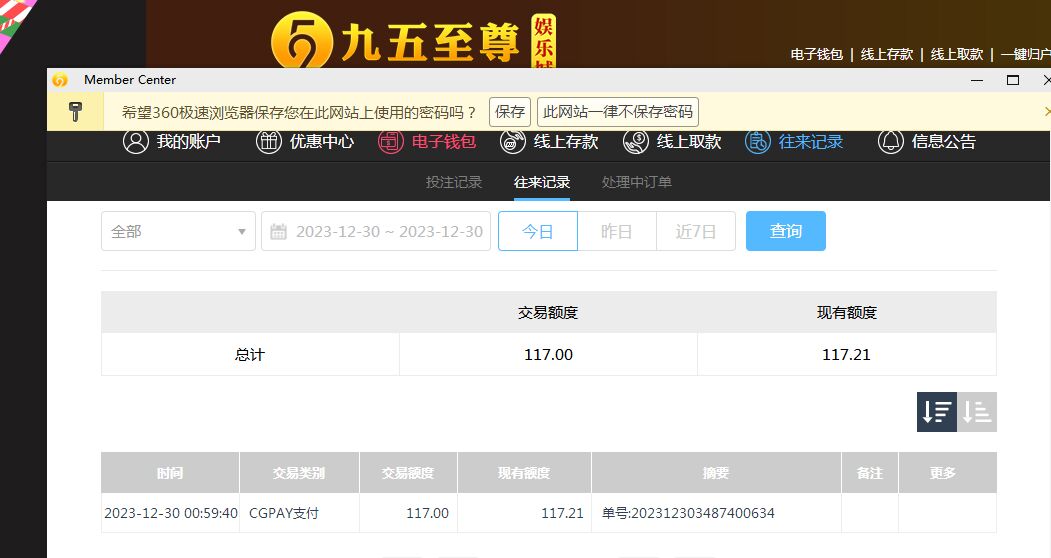Switch to 往来记录 sub-tab
Viewport: 1051px width, 558px height.
[542, 182]
